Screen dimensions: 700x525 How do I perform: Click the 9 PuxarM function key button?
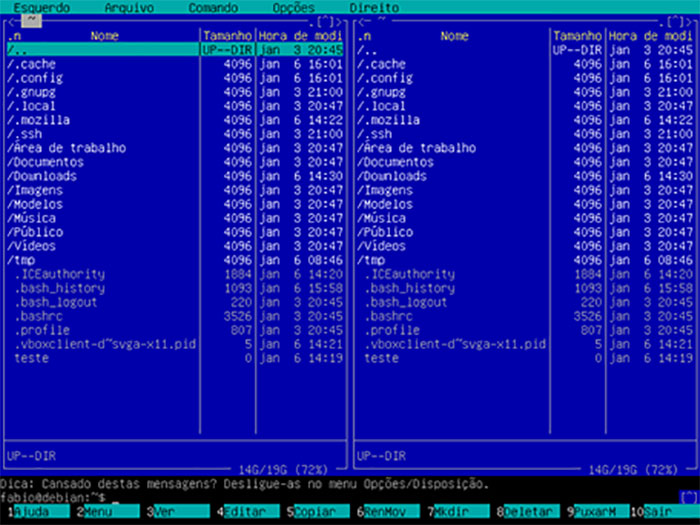[x=598, y=512]
